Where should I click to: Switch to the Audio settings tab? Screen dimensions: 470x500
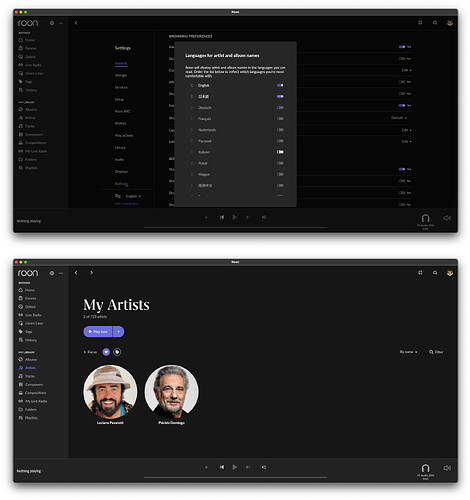(x=119, y=160)
